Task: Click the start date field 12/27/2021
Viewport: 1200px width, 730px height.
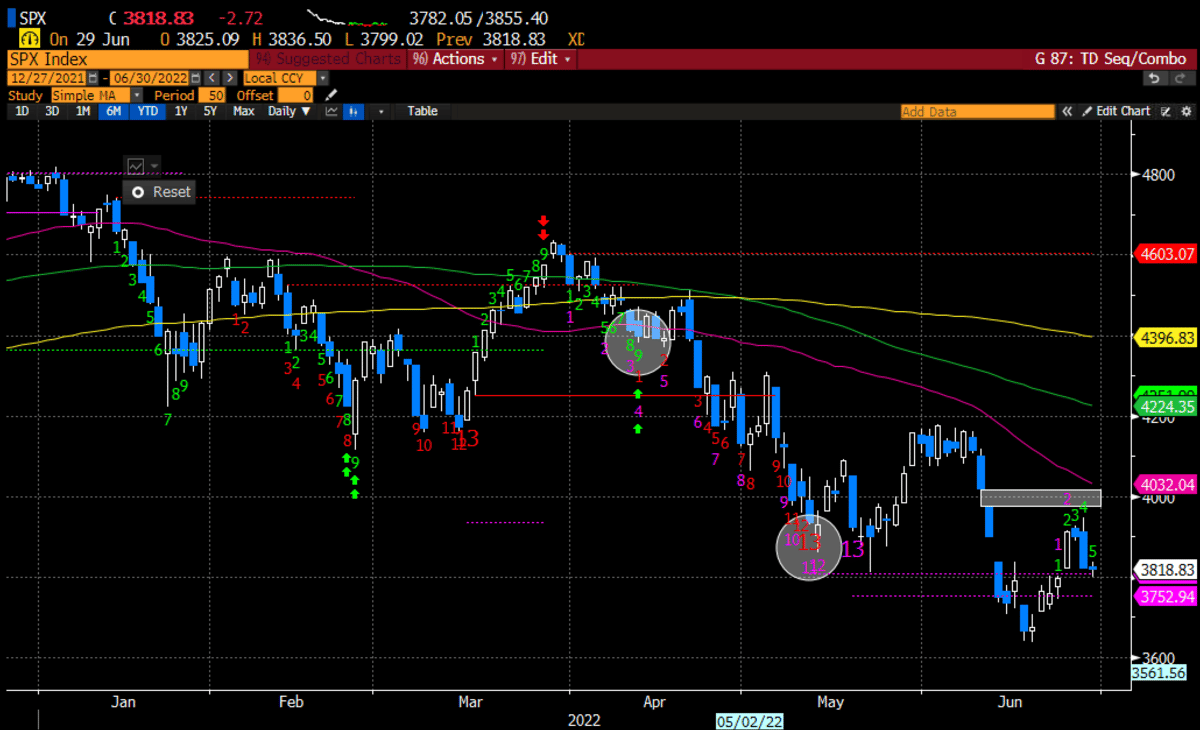Action: [x=46, y=78]
